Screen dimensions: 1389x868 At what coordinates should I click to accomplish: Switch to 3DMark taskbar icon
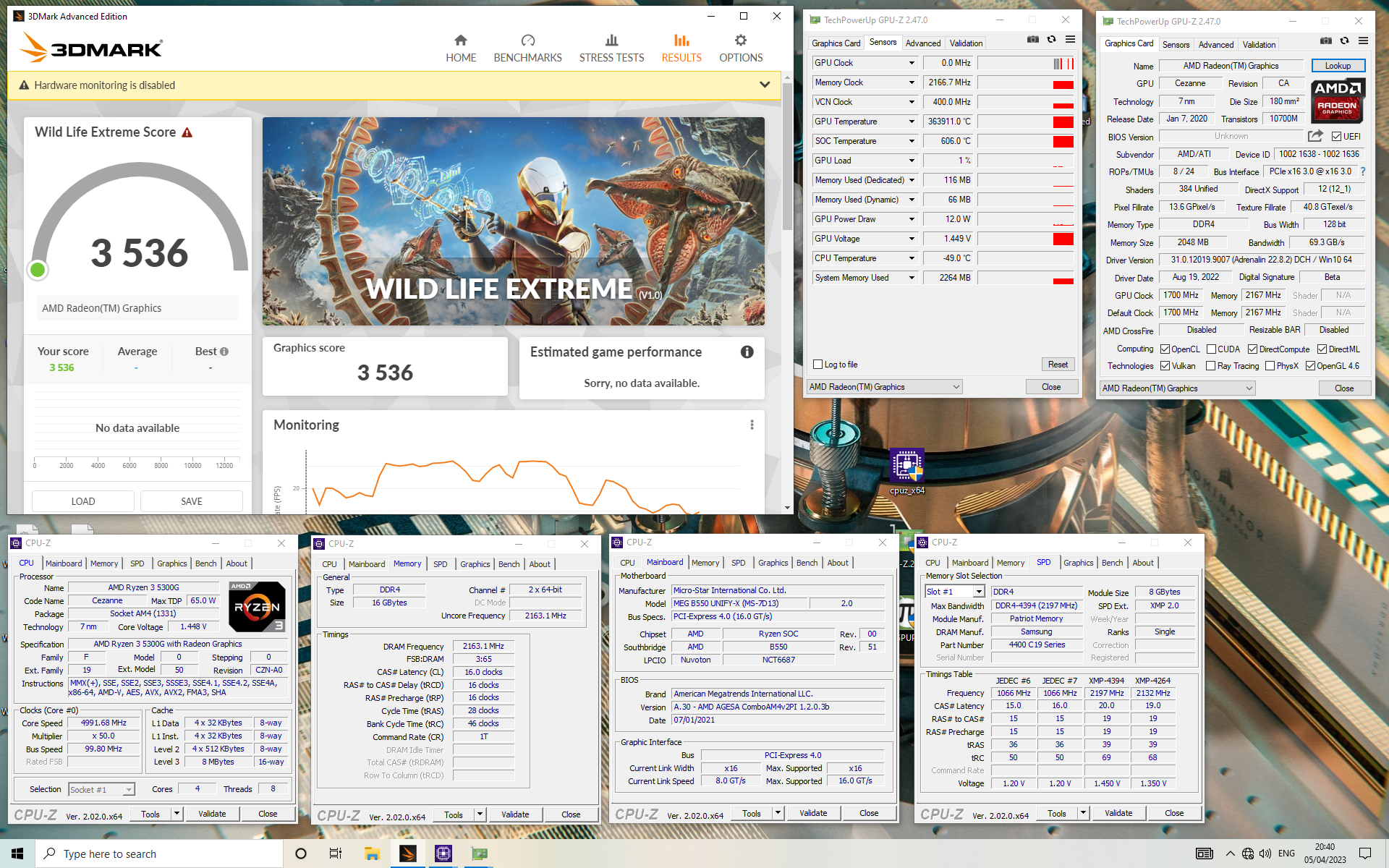[x=408, y=854]
